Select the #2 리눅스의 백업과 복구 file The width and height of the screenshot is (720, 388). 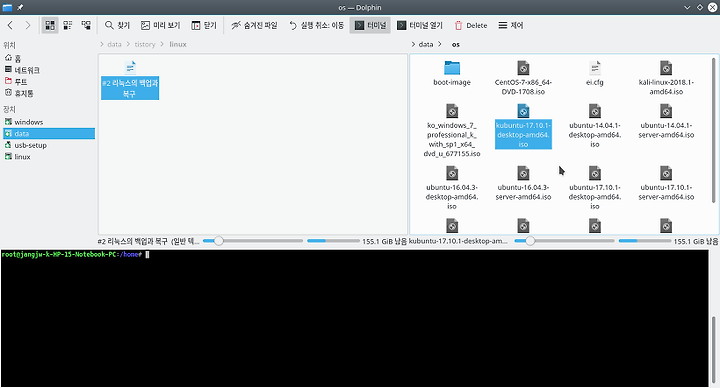point(130,80)
